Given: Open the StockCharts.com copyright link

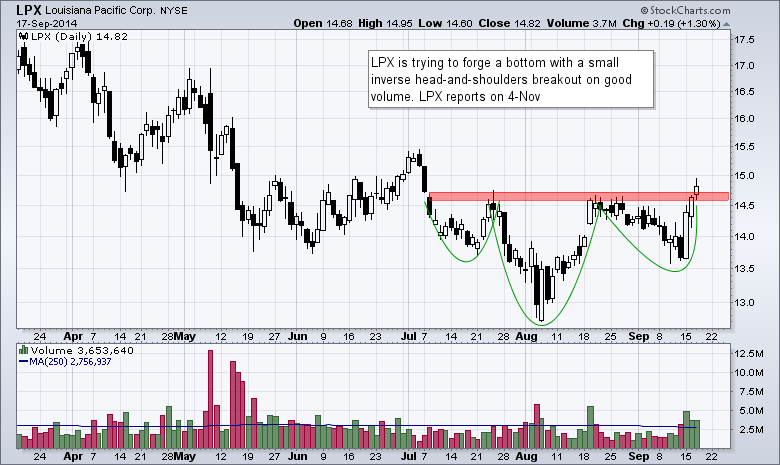Looking at the screenshot, I should 685,10.
